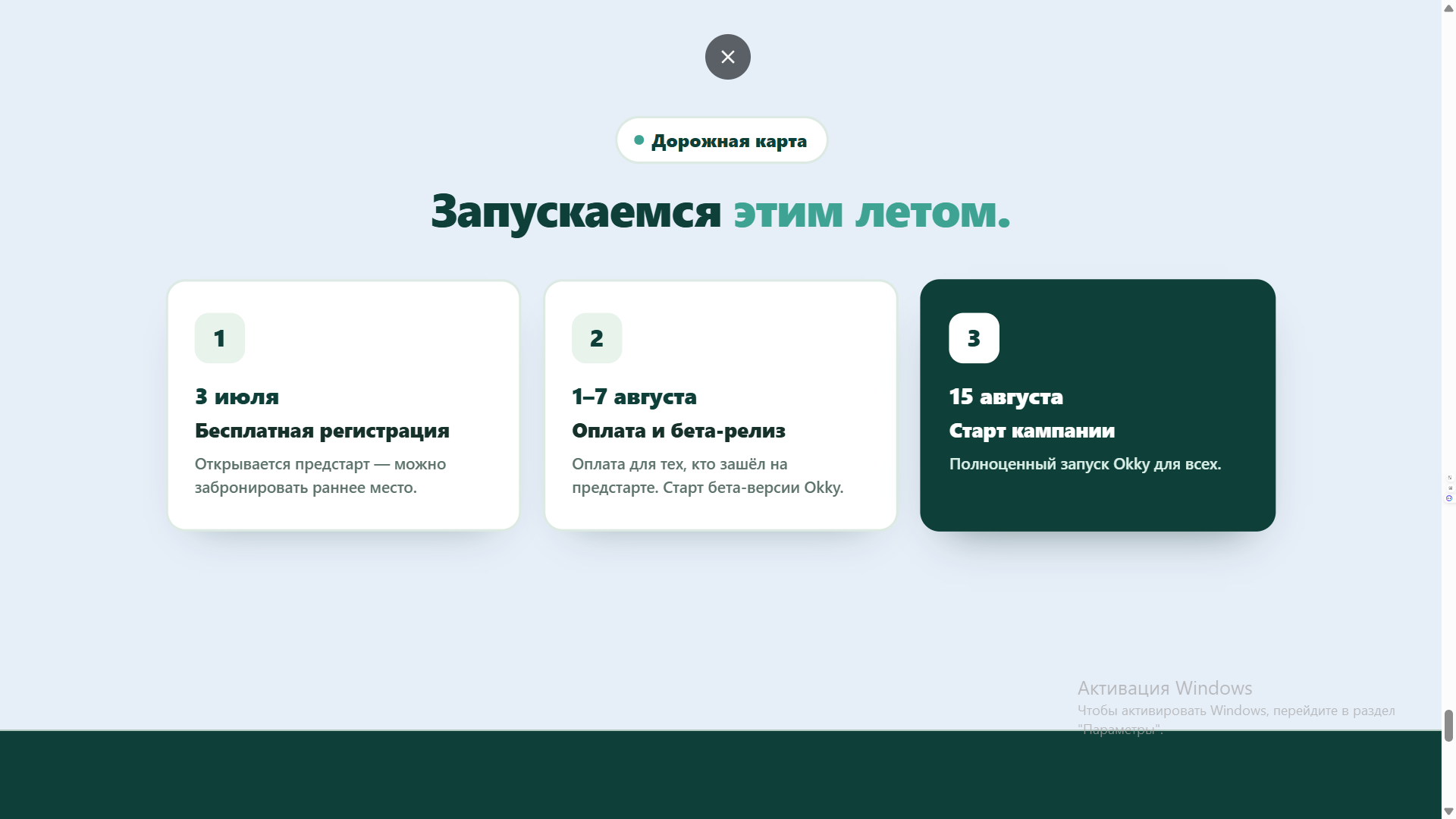Click the "Бесплатная регистрация" card title
1456x819 pixels.
322,431
